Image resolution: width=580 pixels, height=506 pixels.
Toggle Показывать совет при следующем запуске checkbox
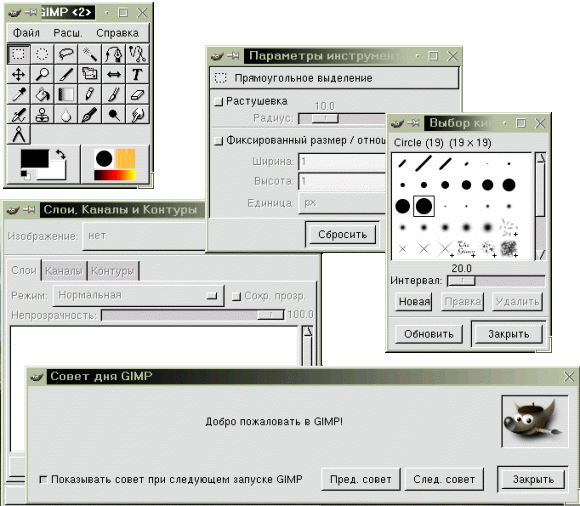(x=43, y=479)
